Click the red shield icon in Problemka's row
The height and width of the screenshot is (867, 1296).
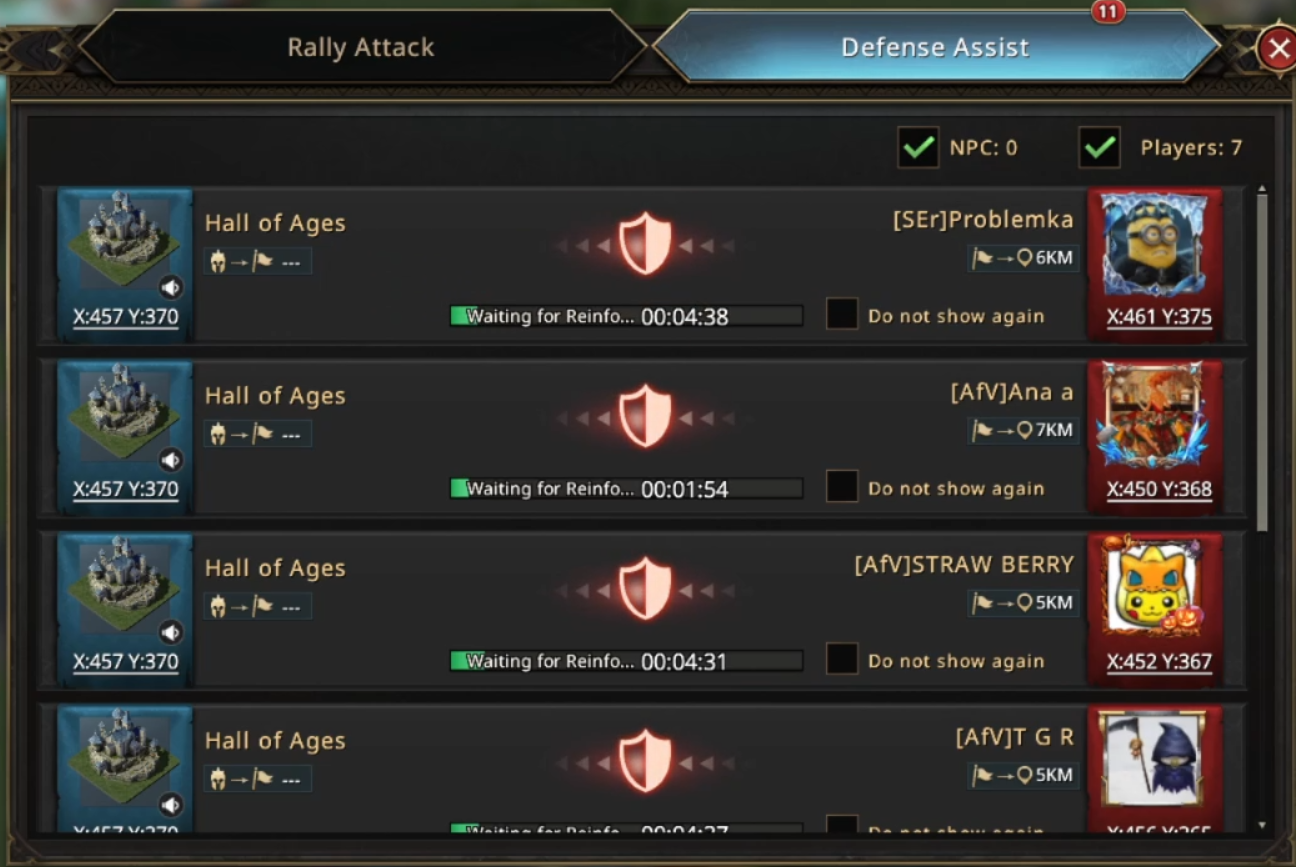tap(645, 243)
